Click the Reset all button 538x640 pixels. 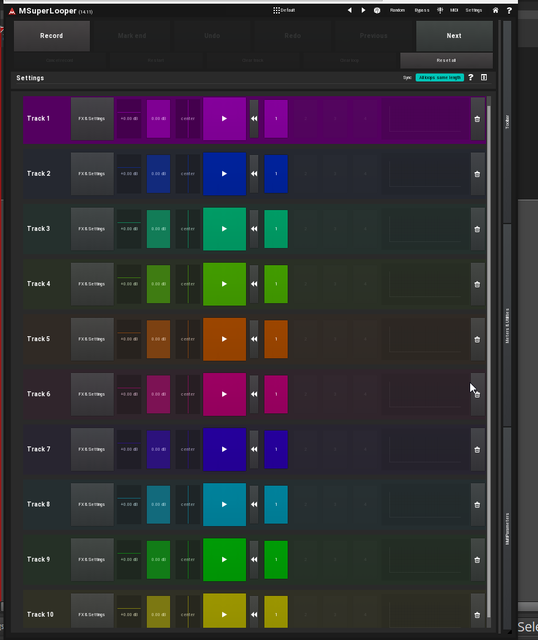pos(447,60)
